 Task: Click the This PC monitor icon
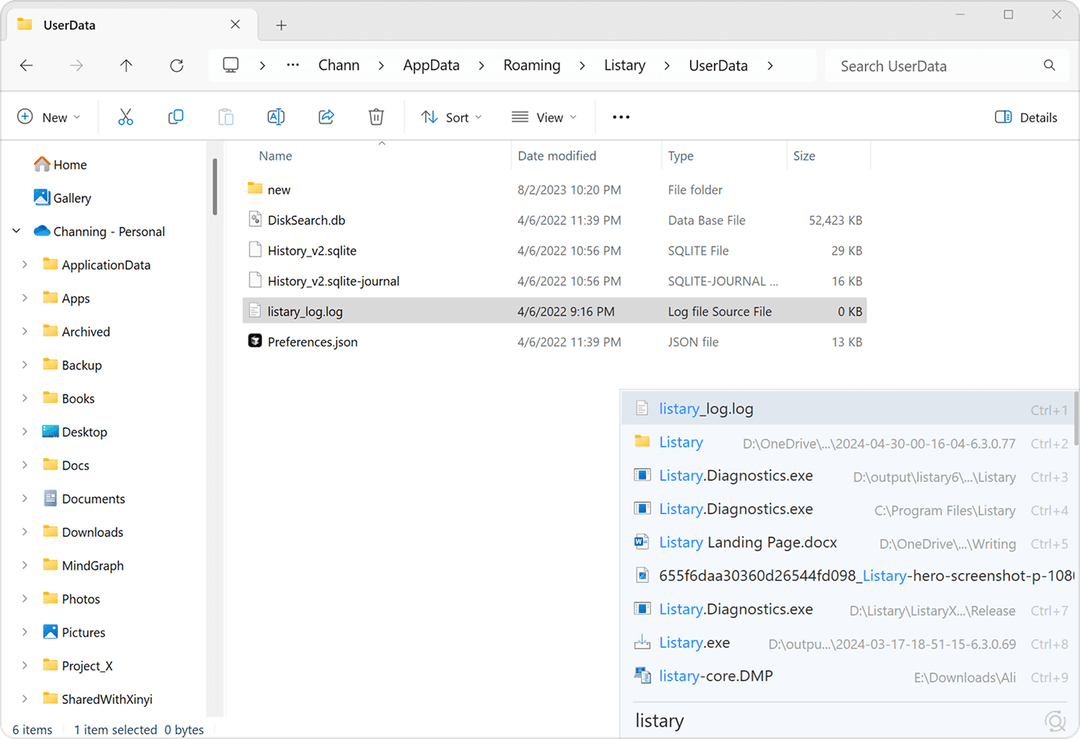[231, 65]
